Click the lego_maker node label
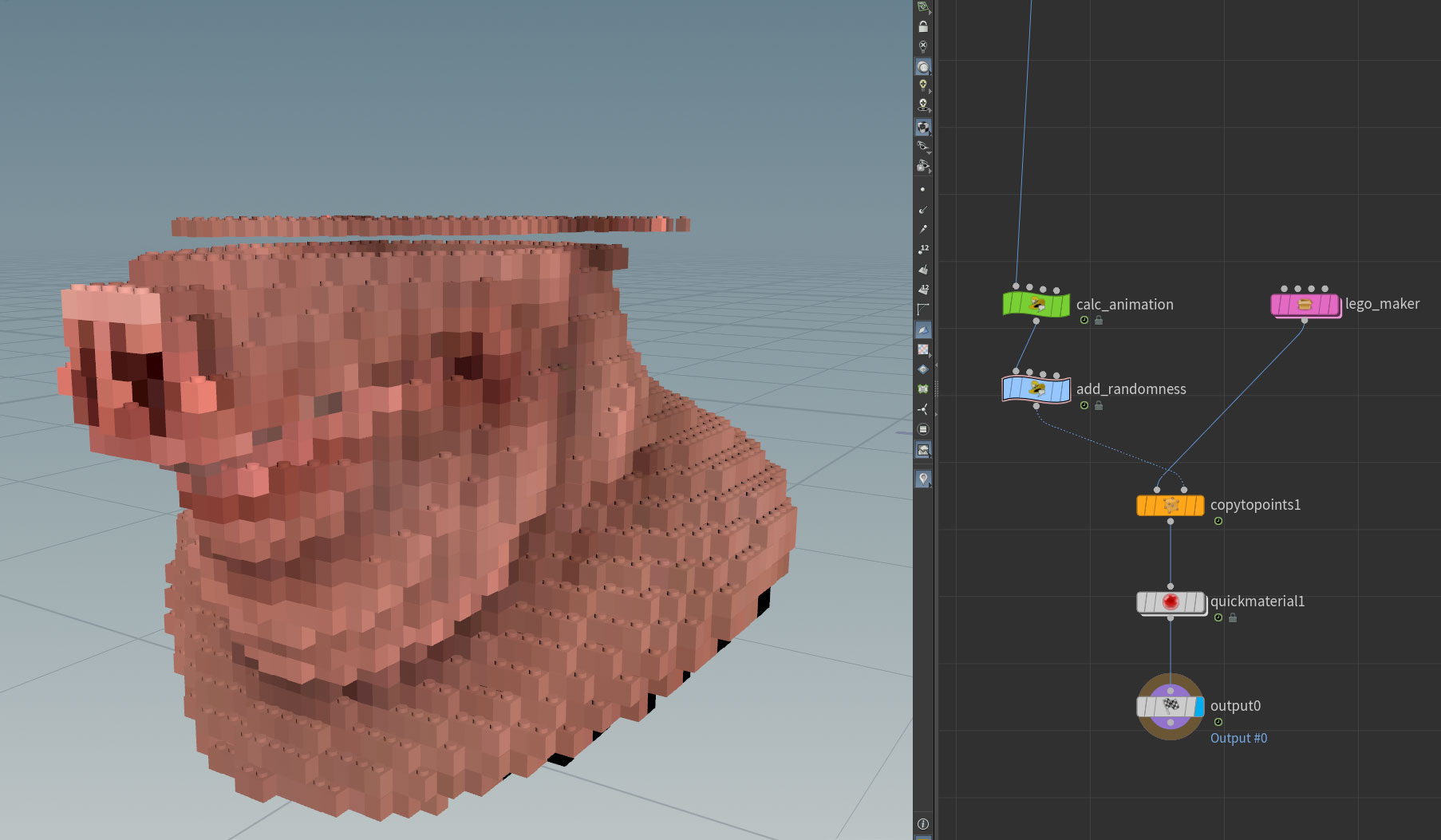Screen dimensions: 1441x840 click(1382, 303)
